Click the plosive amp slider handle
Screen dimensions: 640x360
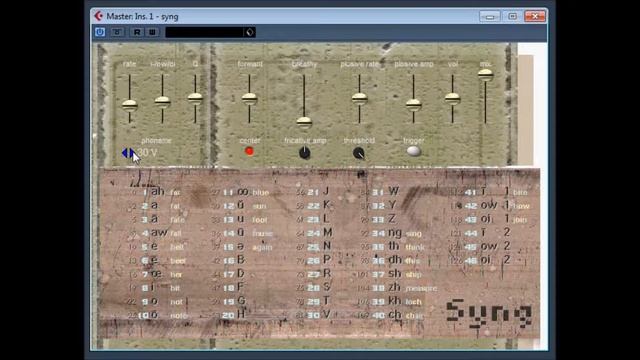pyautogui.click(x=413, y=105)
